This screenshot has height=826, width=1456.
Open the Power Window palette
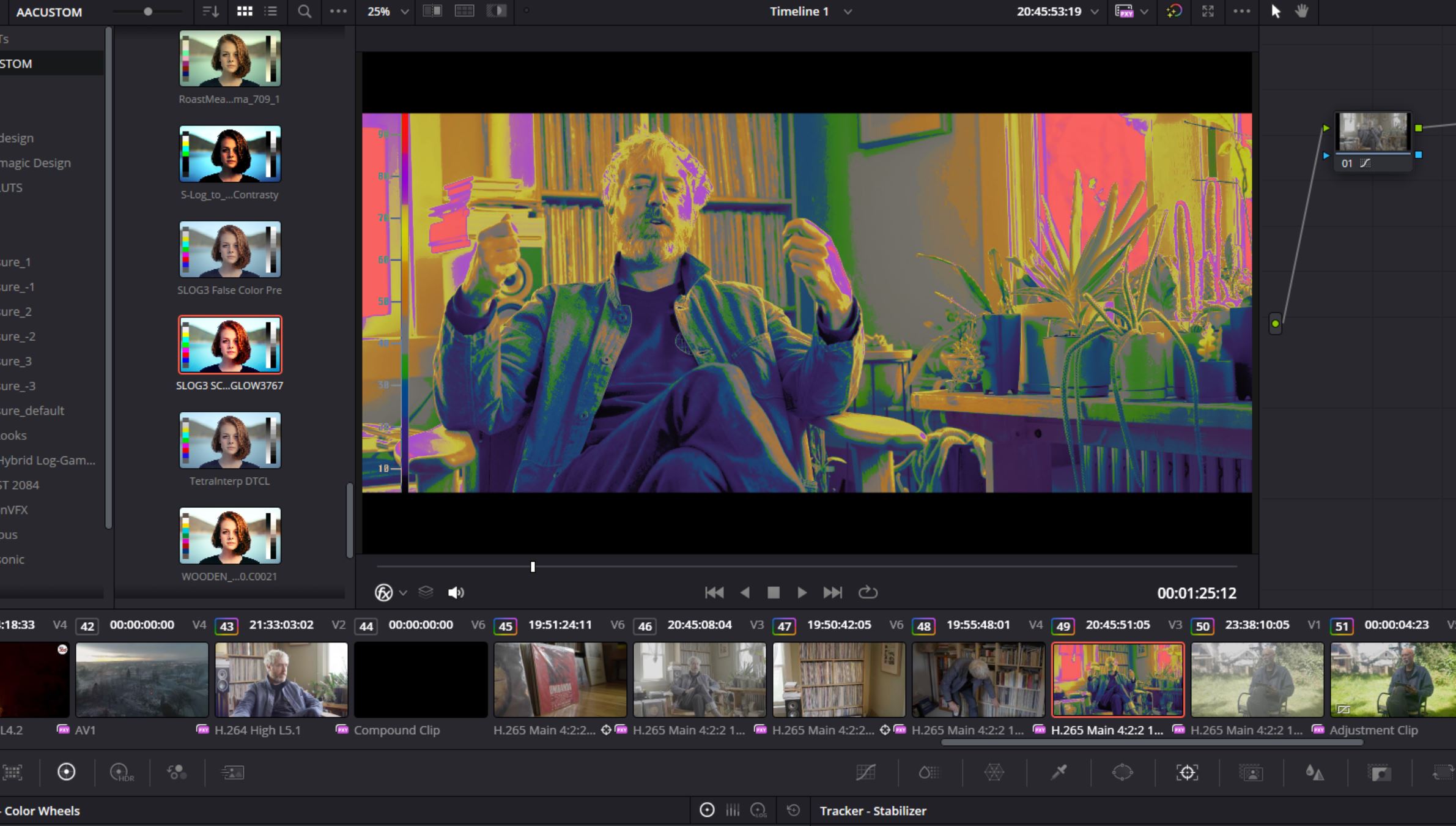tap(1122, 772)
